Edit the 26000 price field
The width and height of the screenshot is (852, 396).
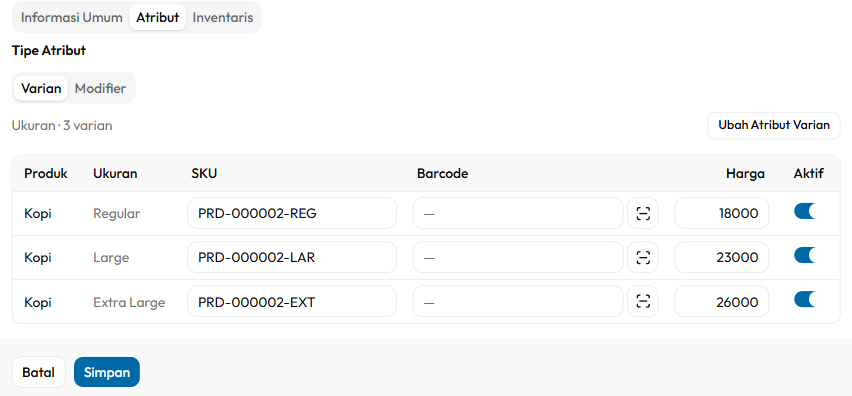click(x=722, y=301)
